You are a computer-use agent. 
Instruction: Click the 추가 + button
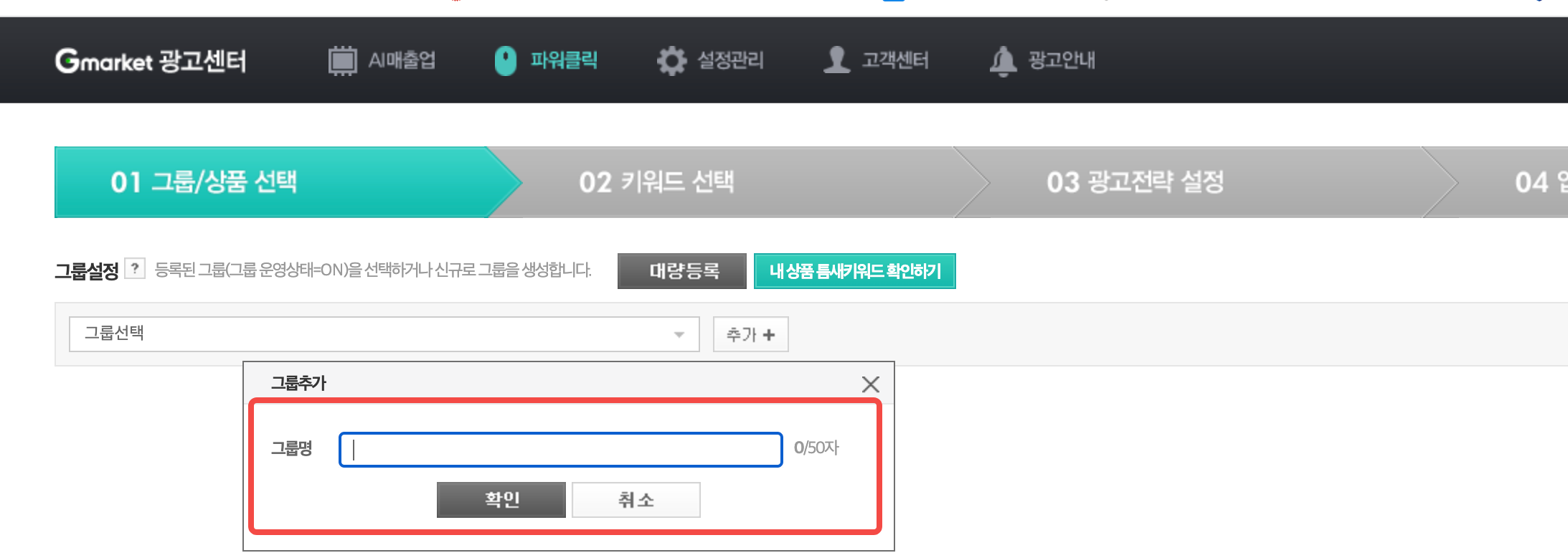tap(751, 334)
